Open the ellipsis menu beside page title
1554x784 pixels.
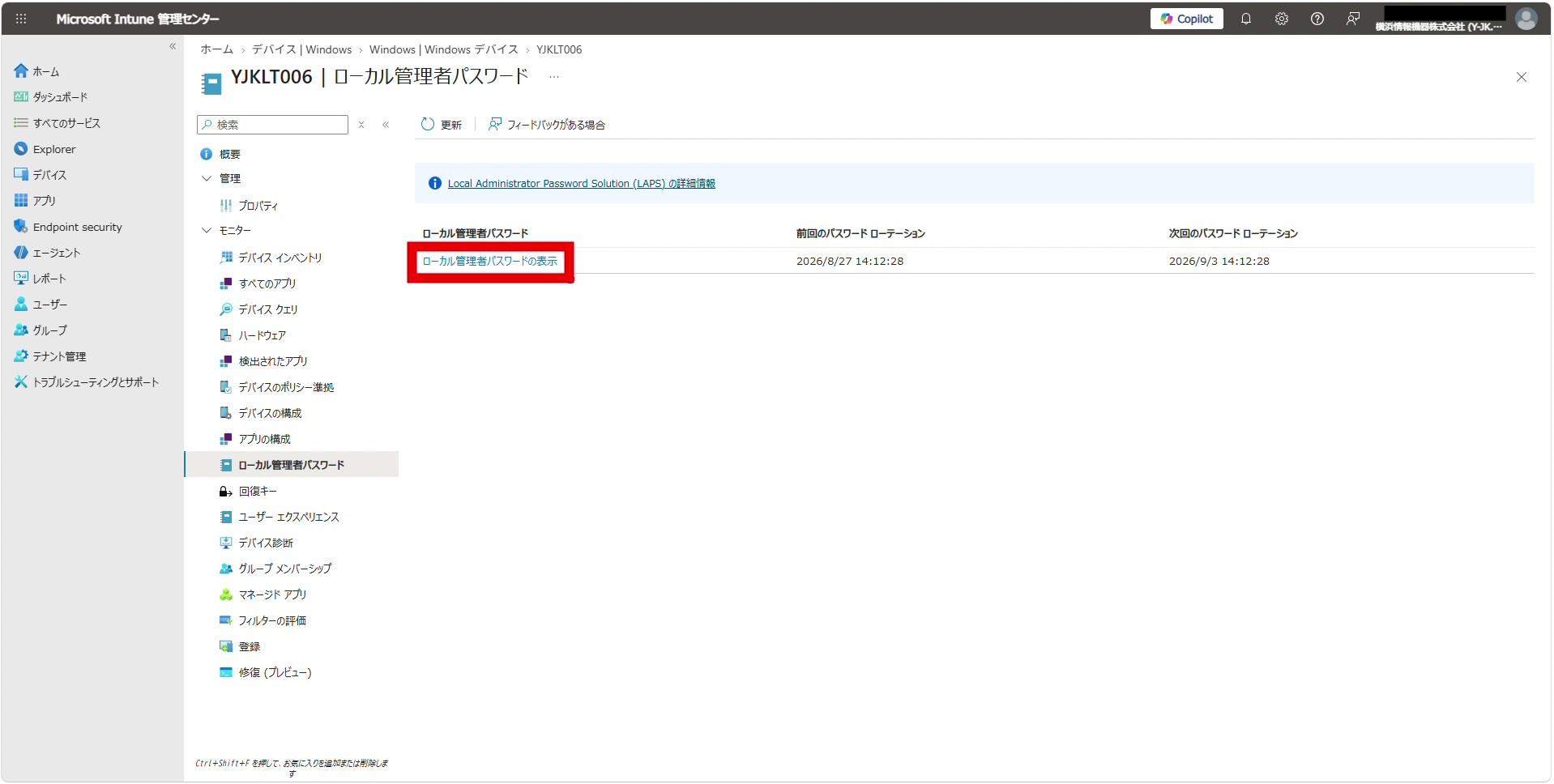(554, 77)
